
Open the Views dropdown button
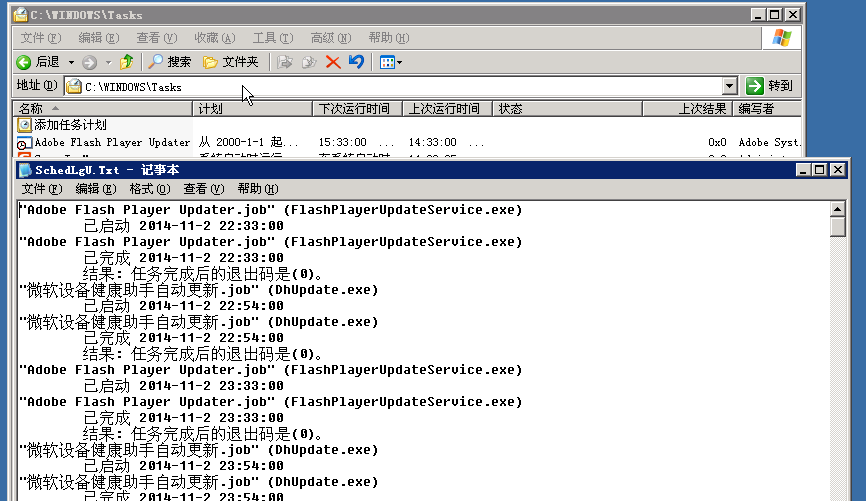(x=390, y=62)
